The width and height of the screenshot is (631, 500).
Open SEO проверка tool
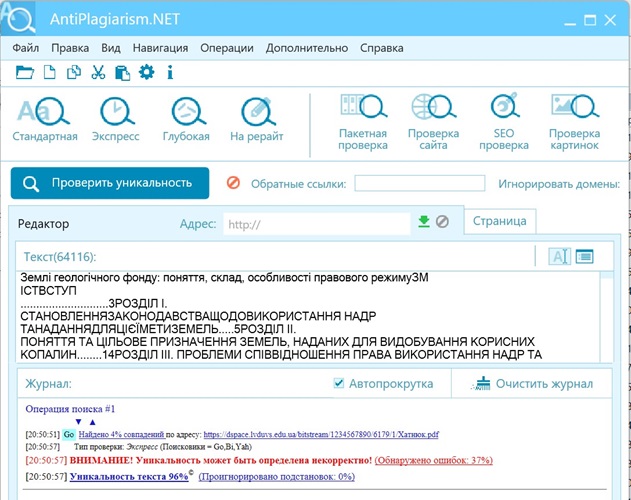coord(504,122)
